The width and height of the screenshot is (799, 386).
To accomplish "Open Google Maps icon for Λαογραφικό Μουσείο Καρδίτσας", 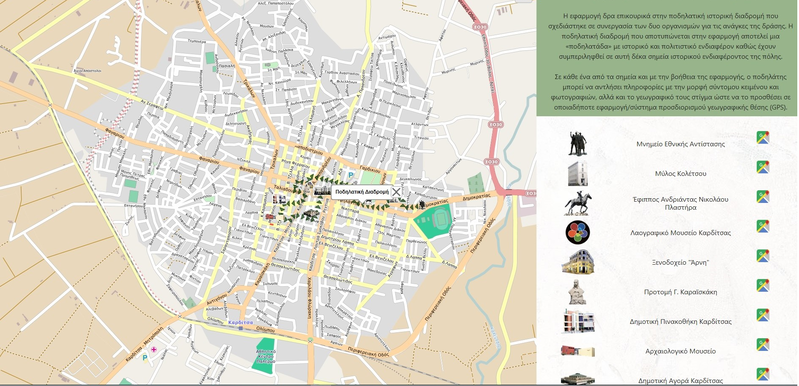I will [762, 226].
